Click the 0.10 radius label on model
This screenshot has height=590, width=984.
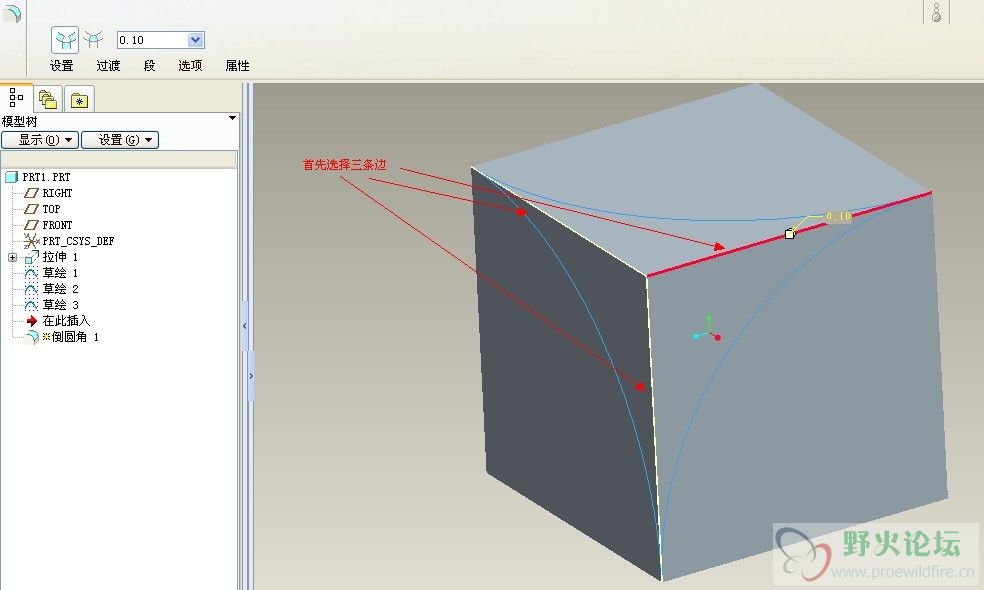coord(838,217)
